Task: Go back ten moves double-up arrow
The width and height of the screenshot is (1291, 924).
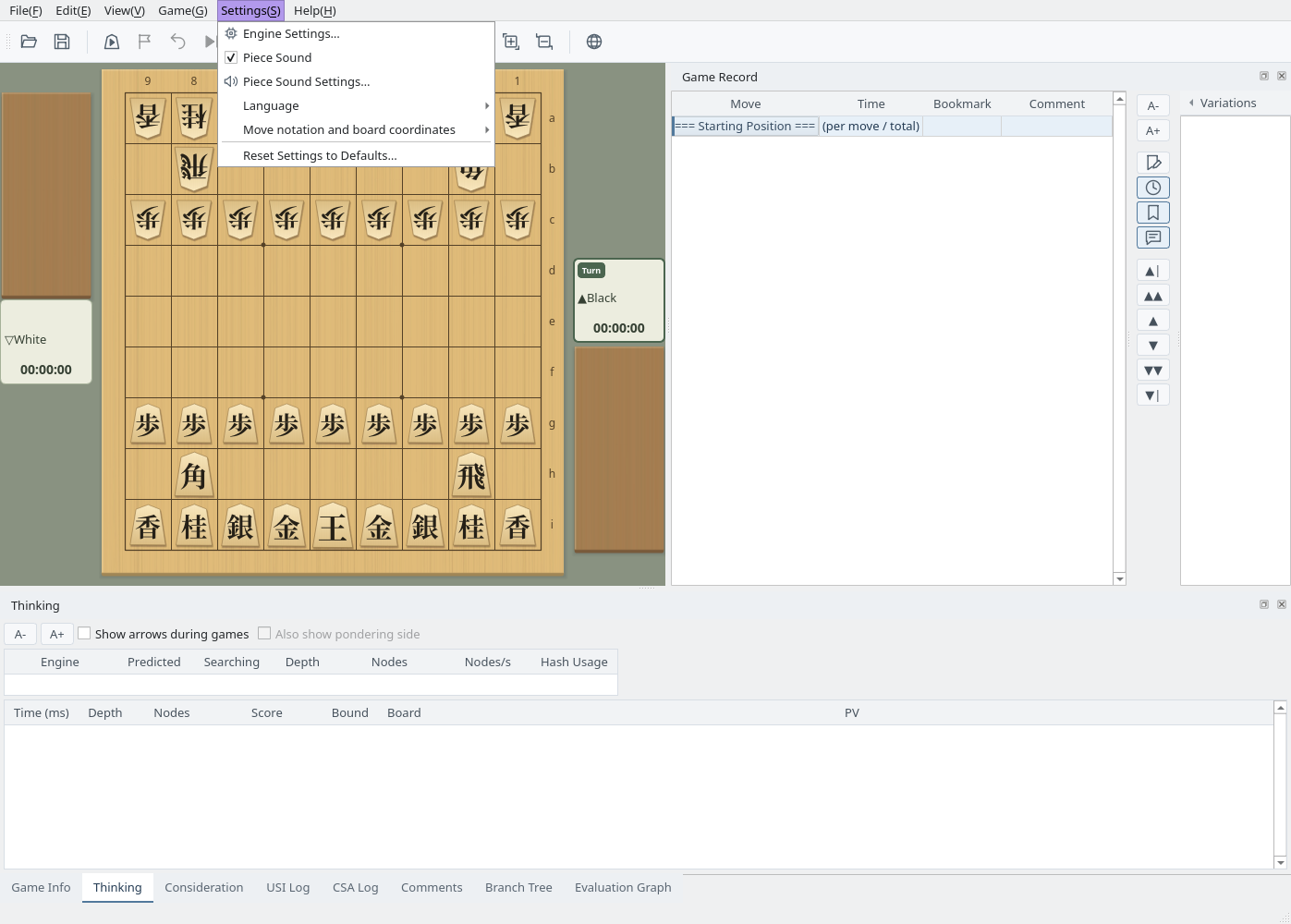Action: point(1153,296)
